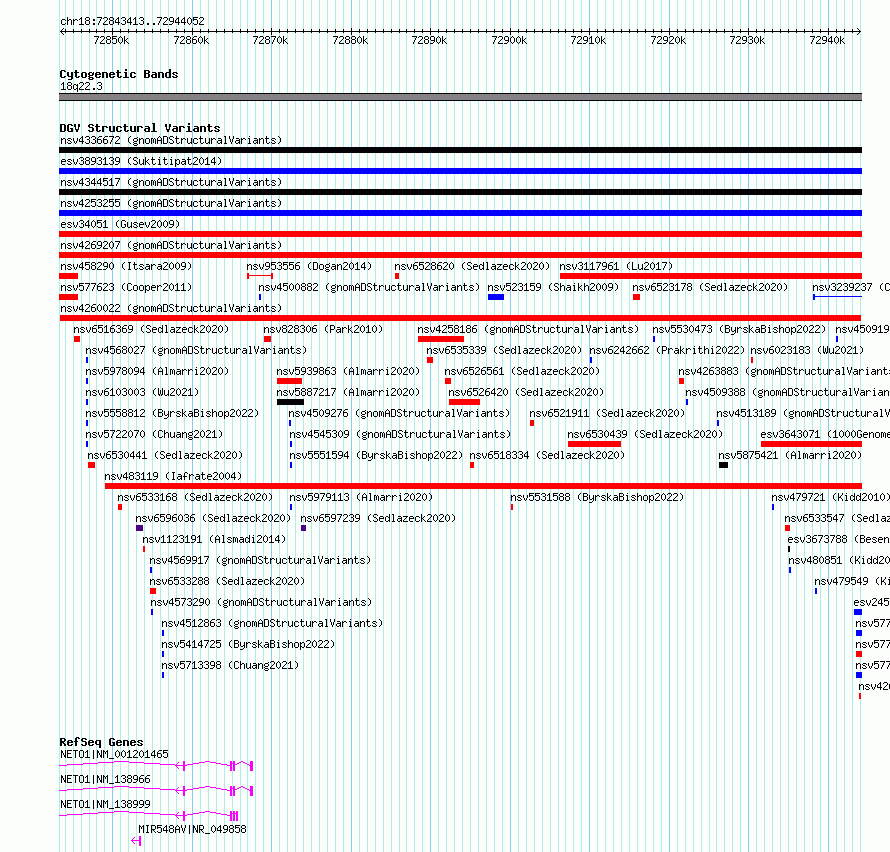The height and width of the screenshot is (852, 890).
Task: Click nsv6242662 Prakrithi2022 label
Action: (x=667, y=350)
